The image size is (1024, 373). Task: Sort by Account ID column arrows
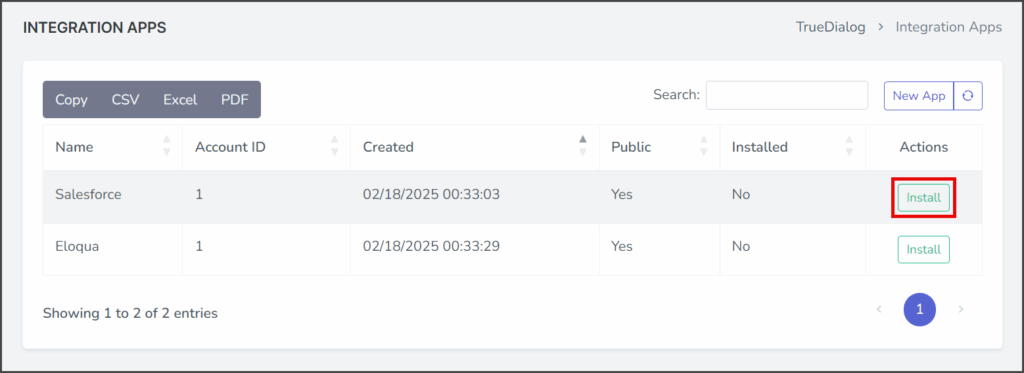[x=335, y=146]
